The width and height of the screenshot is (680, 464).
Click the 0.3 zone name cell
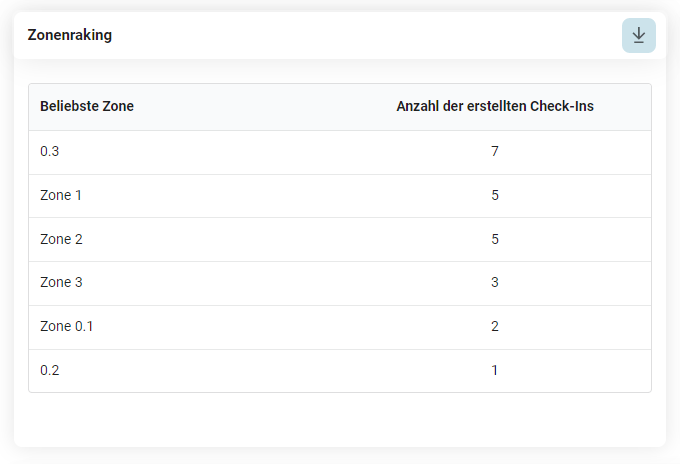tap(49, 151)
